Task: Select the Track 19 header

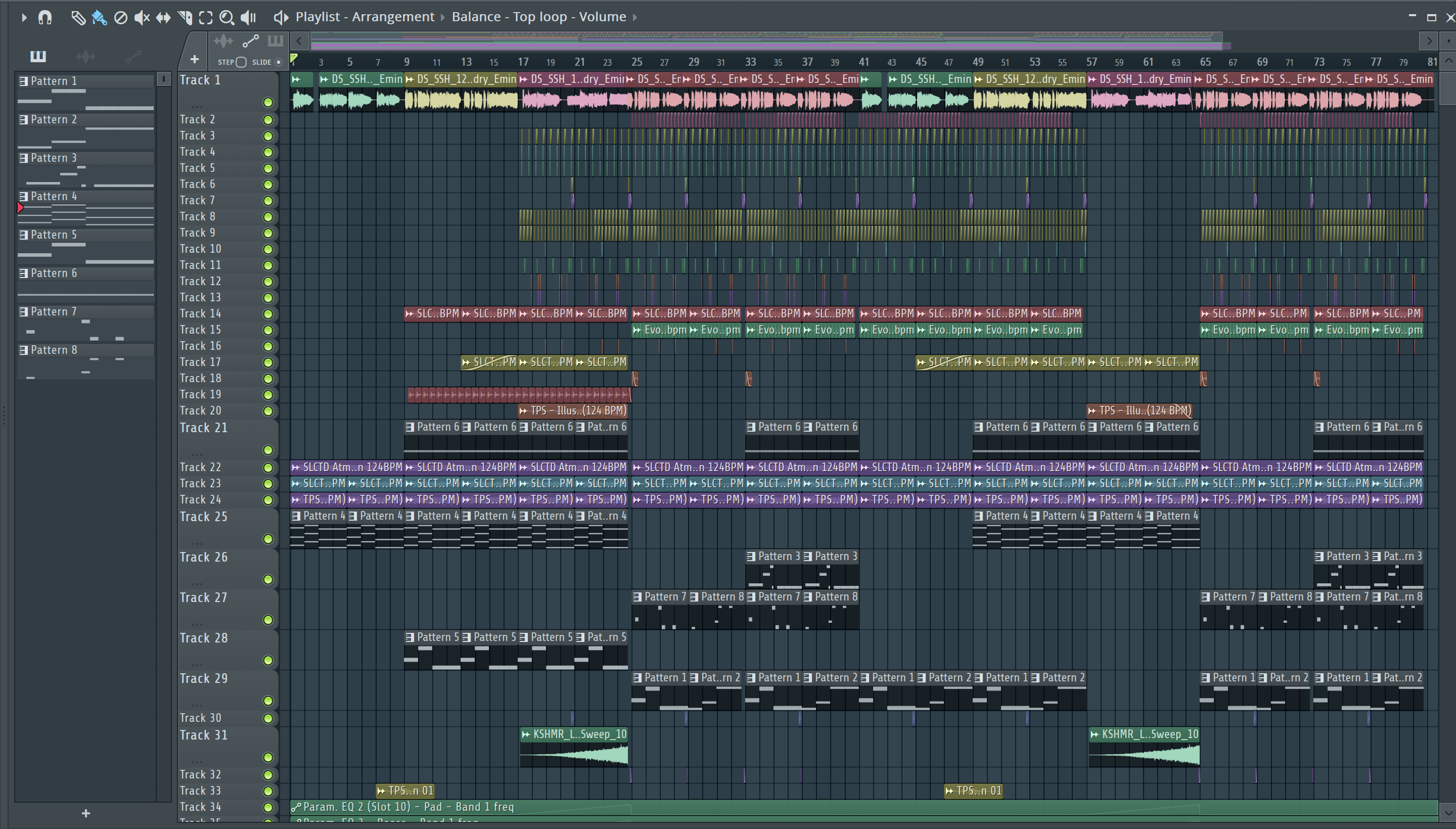Action: (228, 395)
